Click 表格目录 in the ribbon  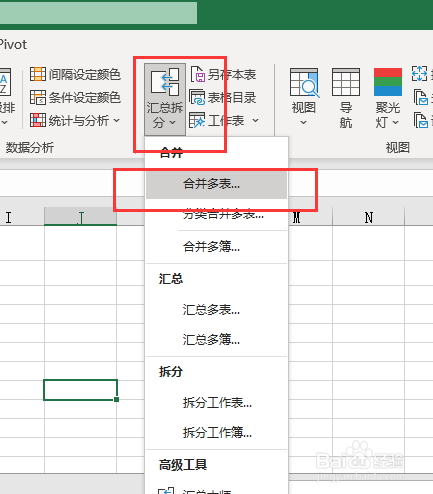[223, 97]
